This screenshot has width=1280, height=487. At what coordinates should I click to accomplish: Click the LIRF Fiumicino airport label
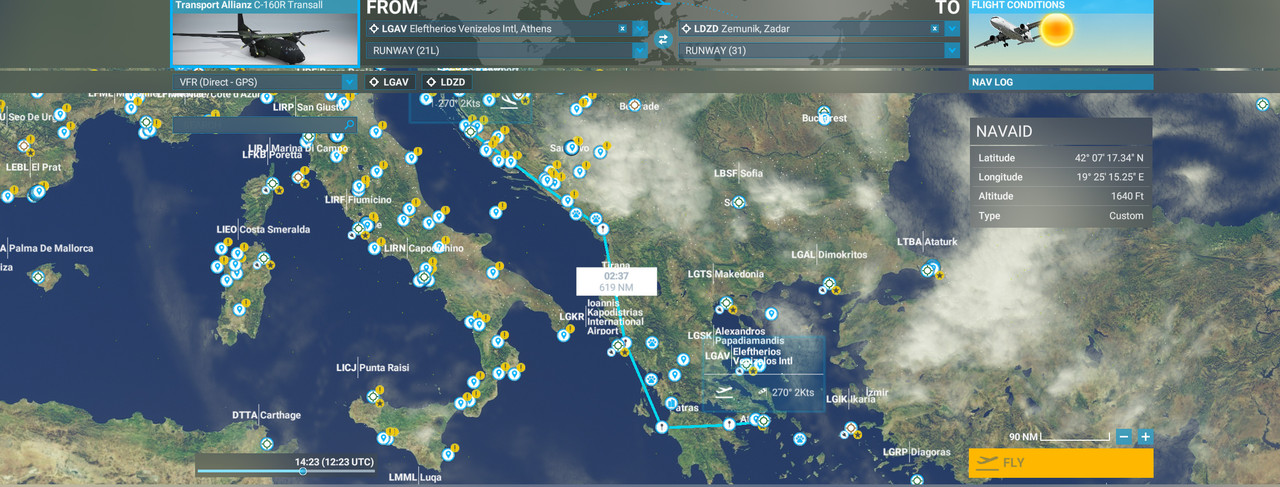point(358,200)
